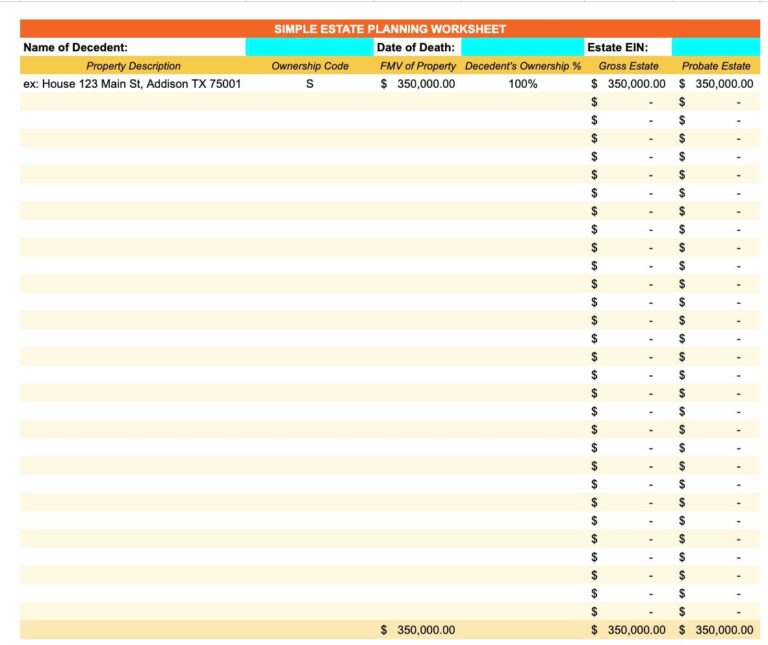Screen dimensions: 768x645
Task: Click the cyan input cell for Estate EIN
Action: [715, 47]
